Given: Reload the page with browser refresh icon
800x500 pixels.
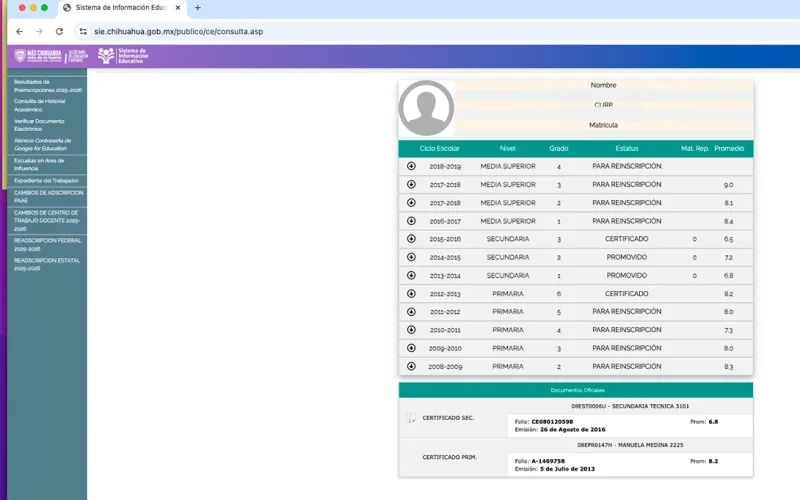Looking at the screenshot, I should pyautogui.click(x=60, y=31).
